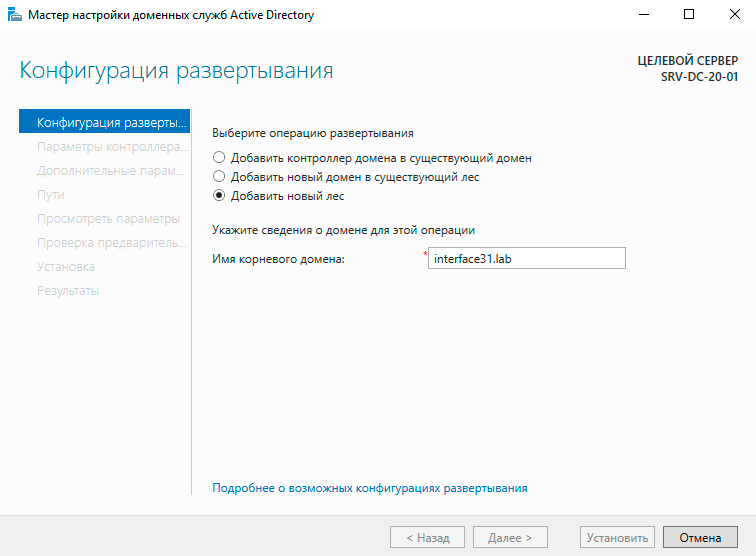Image resolution: width=756 pixels, height=556 pixels.
Task: Click the 'Конфигурация развертывания' page heading
Action: coord(176,70)
